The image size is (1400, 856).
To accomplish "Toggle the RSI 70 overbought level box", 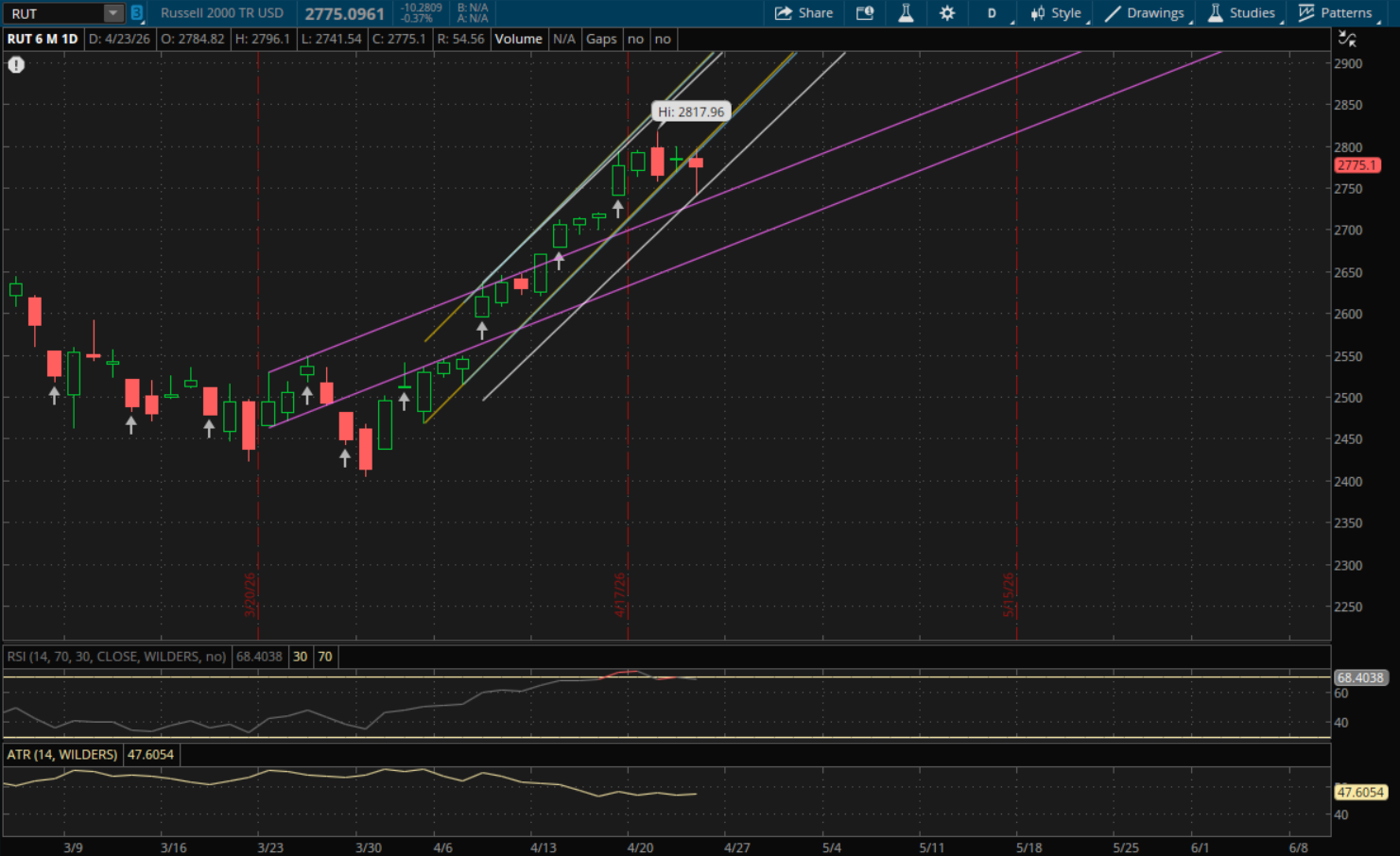I will 325,657.
